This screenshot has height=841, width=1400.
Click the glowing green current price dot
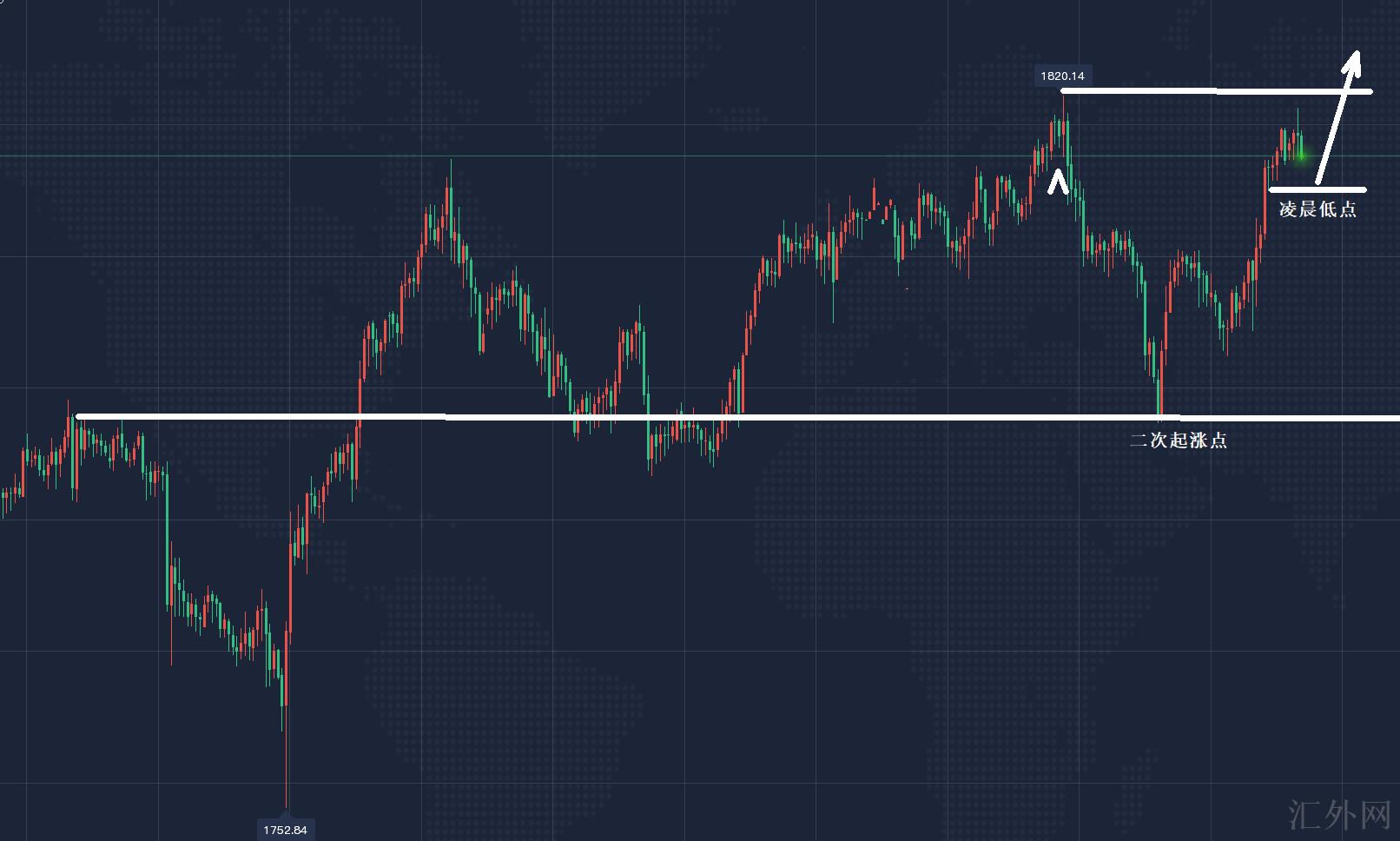click(x=1301, y=155)
